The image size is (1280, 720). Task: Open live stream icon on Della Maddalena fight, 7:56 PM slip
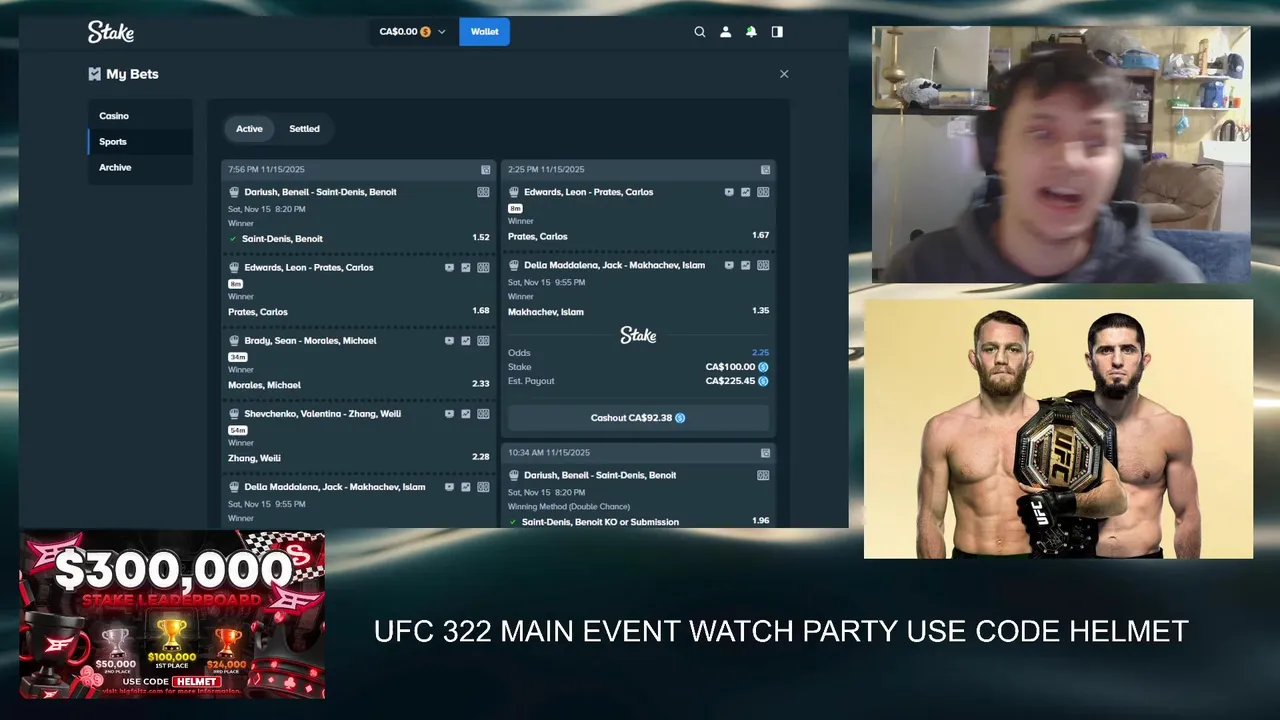[x=449, y=487]
